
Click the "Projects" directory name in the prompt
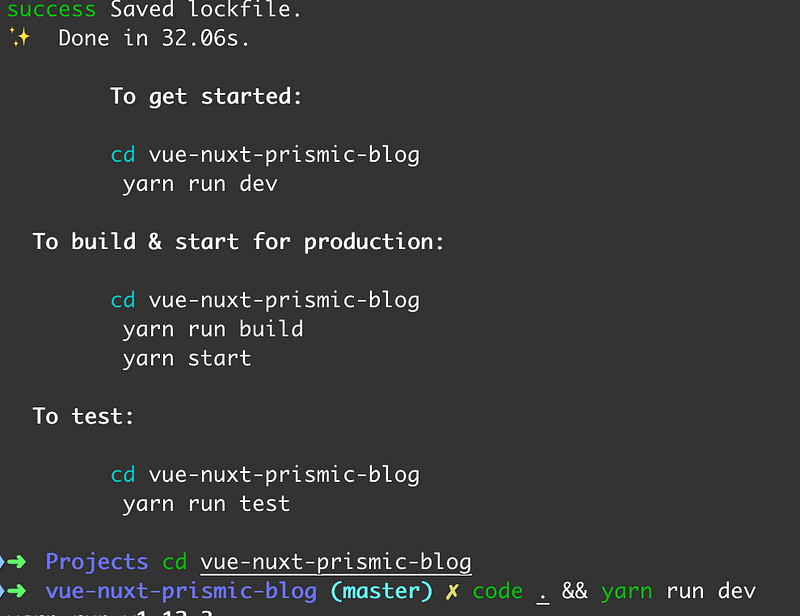tap(96, 561)
